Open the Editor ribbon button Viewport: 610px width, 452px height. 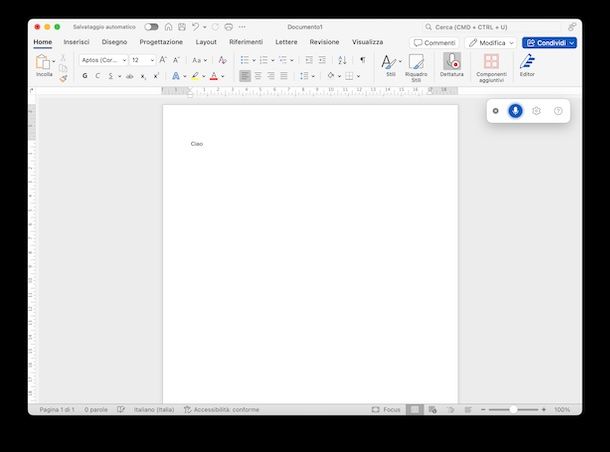click(x=527, y=65)
